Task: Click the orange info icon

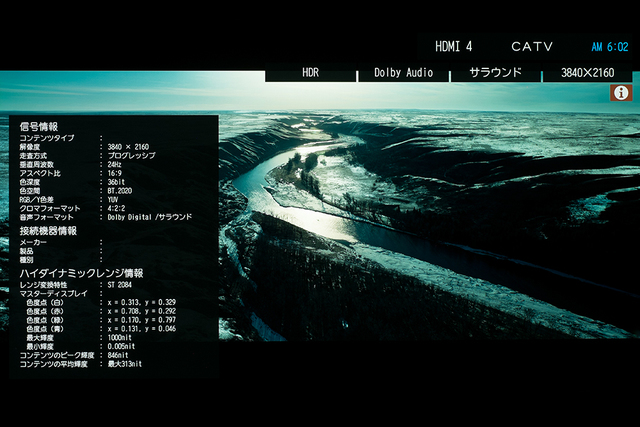Action: 621,92
